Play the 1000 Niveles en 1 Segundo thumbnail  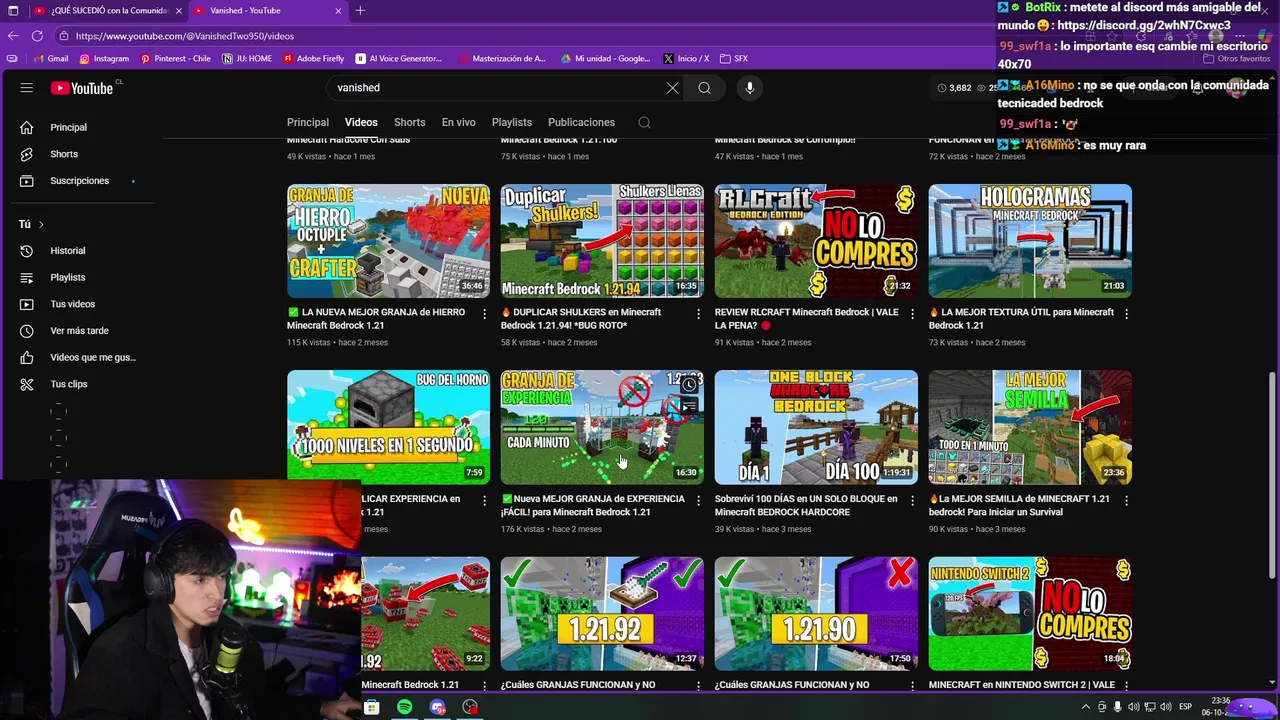(x=388, y=427)
